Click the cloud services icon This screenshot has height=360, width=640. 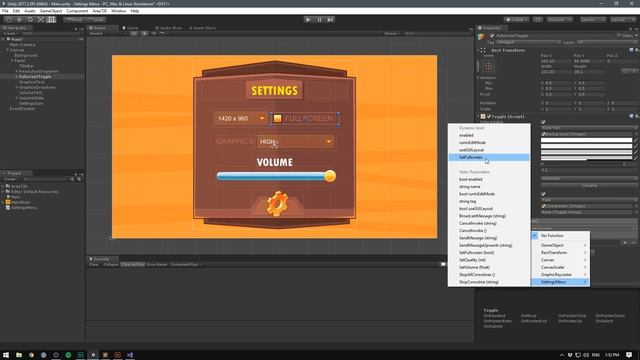(538, 20)
